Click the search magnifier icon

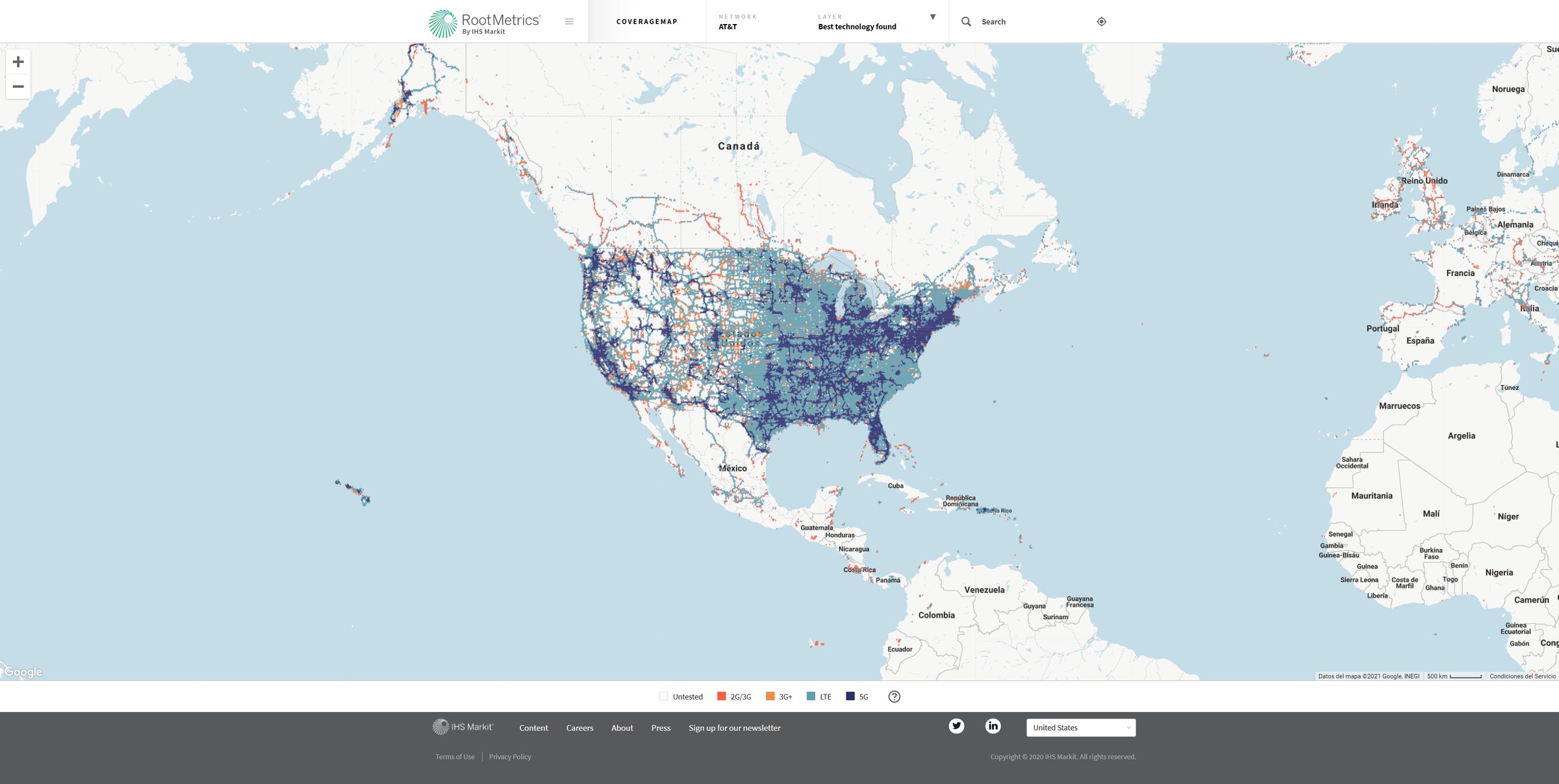966,21
